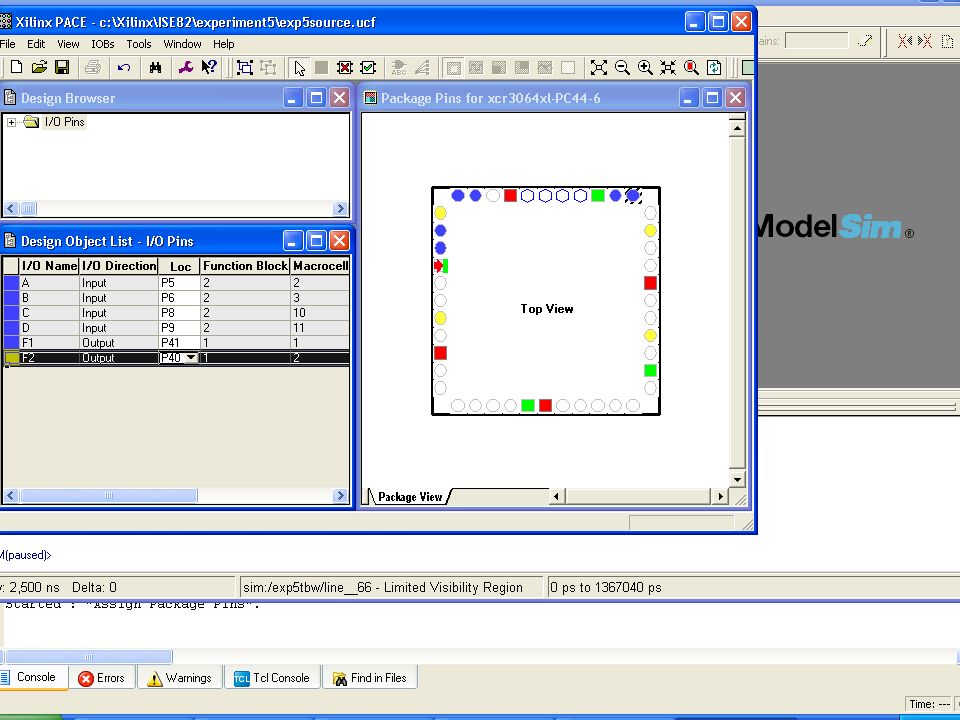Screen dimensions: 960x720
Task: Click the Design Browser left scroll arrow
Action: point(10,209)
